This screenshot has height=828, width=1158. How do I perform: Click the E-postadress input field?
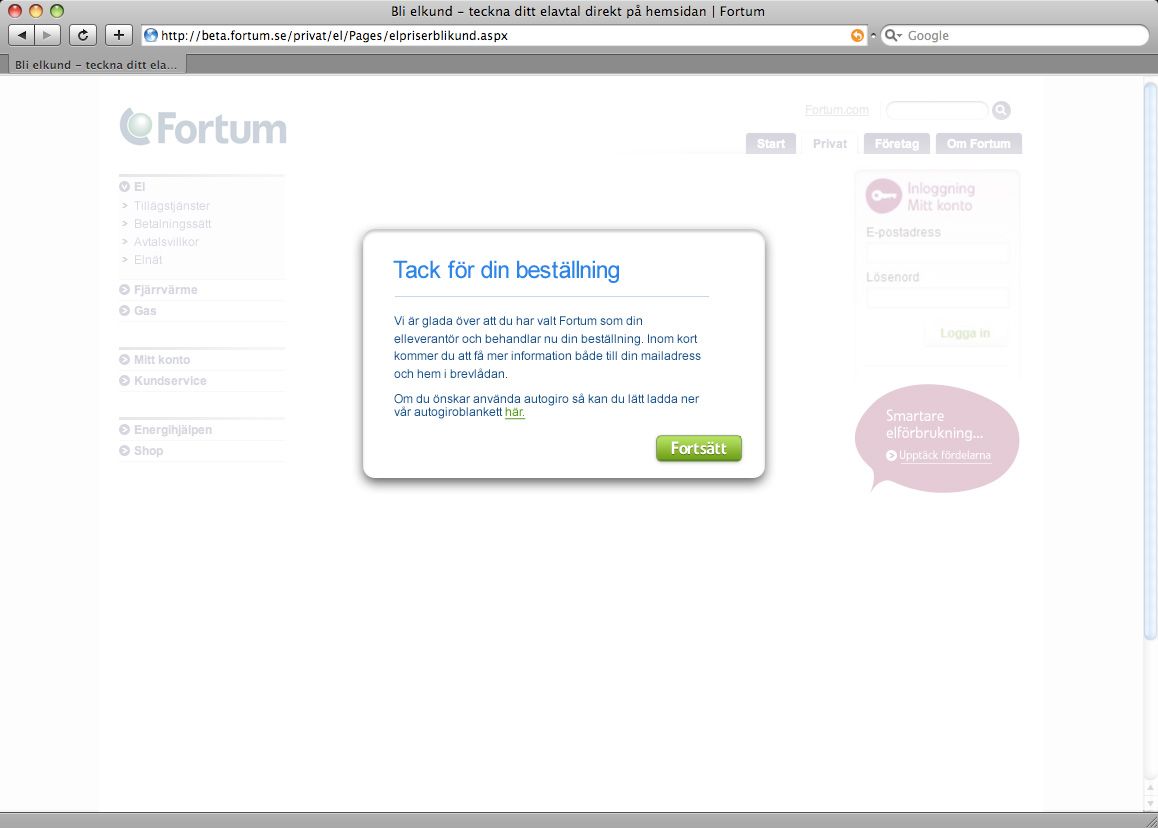point(937,253)
